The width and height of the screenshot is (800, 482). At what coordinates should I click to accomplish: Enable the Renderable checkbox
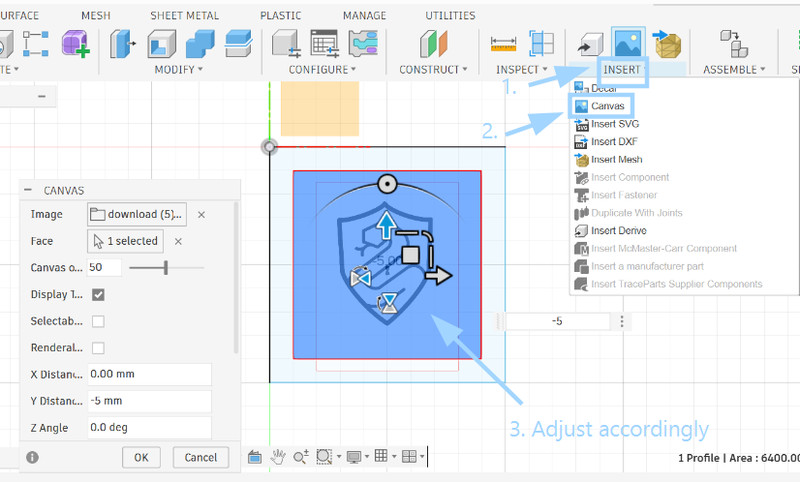pyautogui.click(x=98, y=348)
